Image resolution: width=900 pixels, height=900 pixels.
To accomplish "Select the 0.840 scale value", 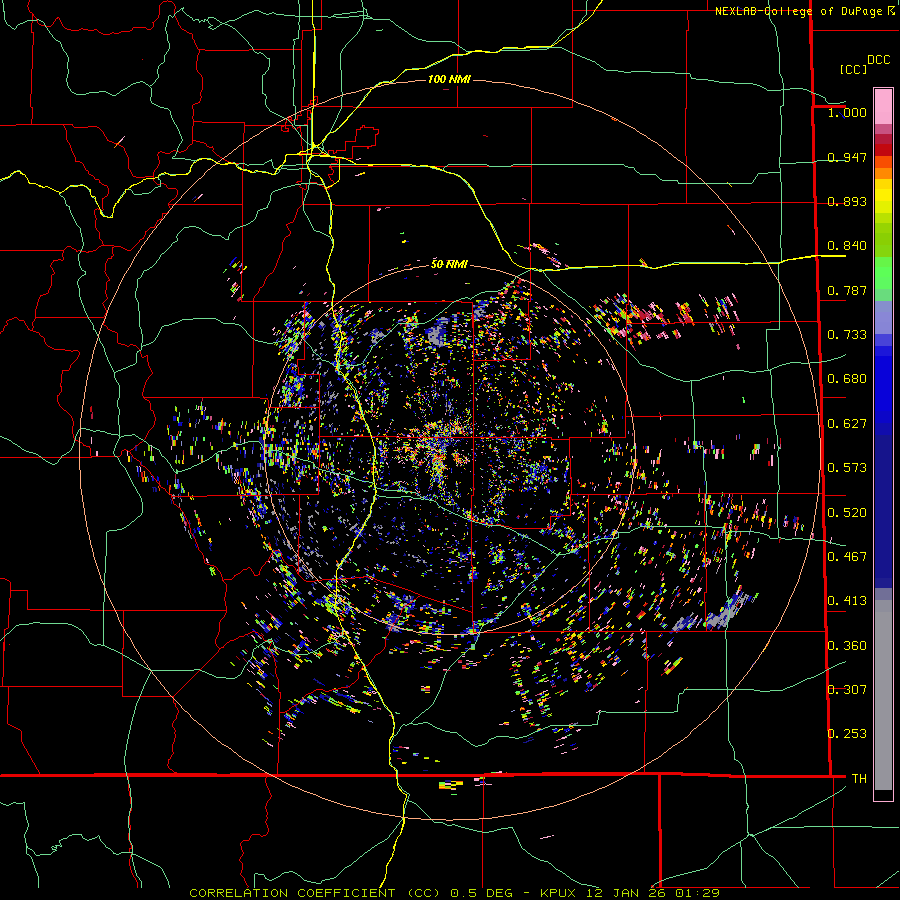I will 847,246.
